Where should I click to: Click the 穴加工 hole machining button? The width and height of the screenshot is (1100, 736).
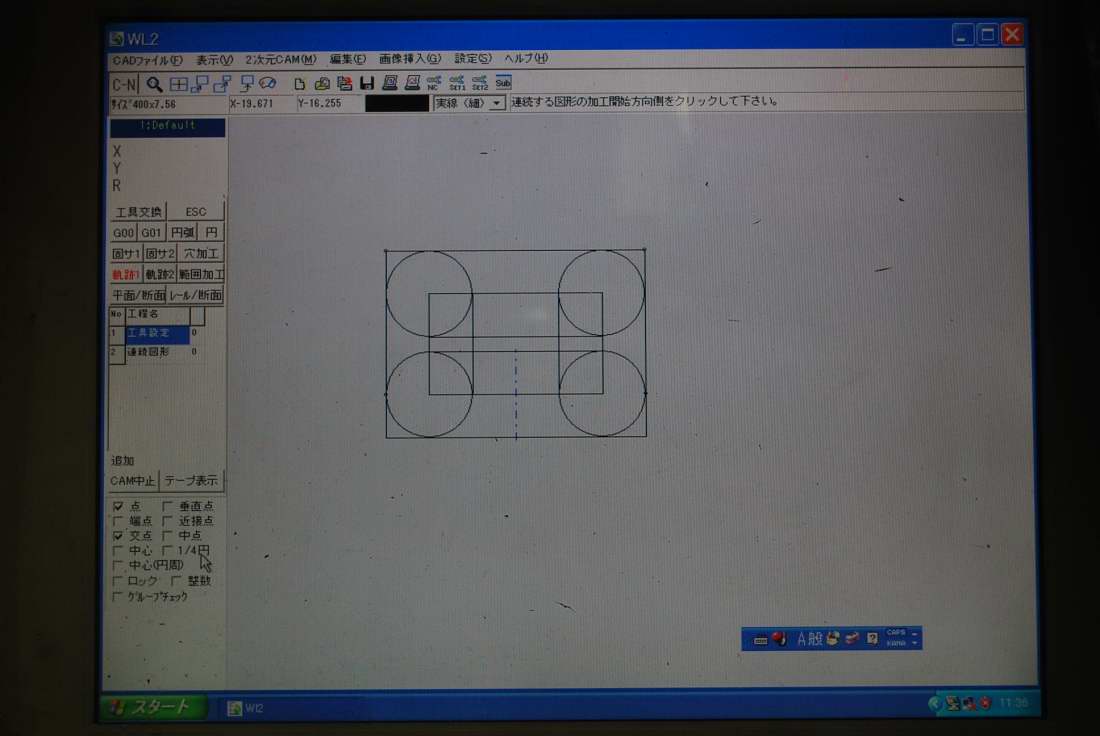pyautogui.click(x=201, y=253)
